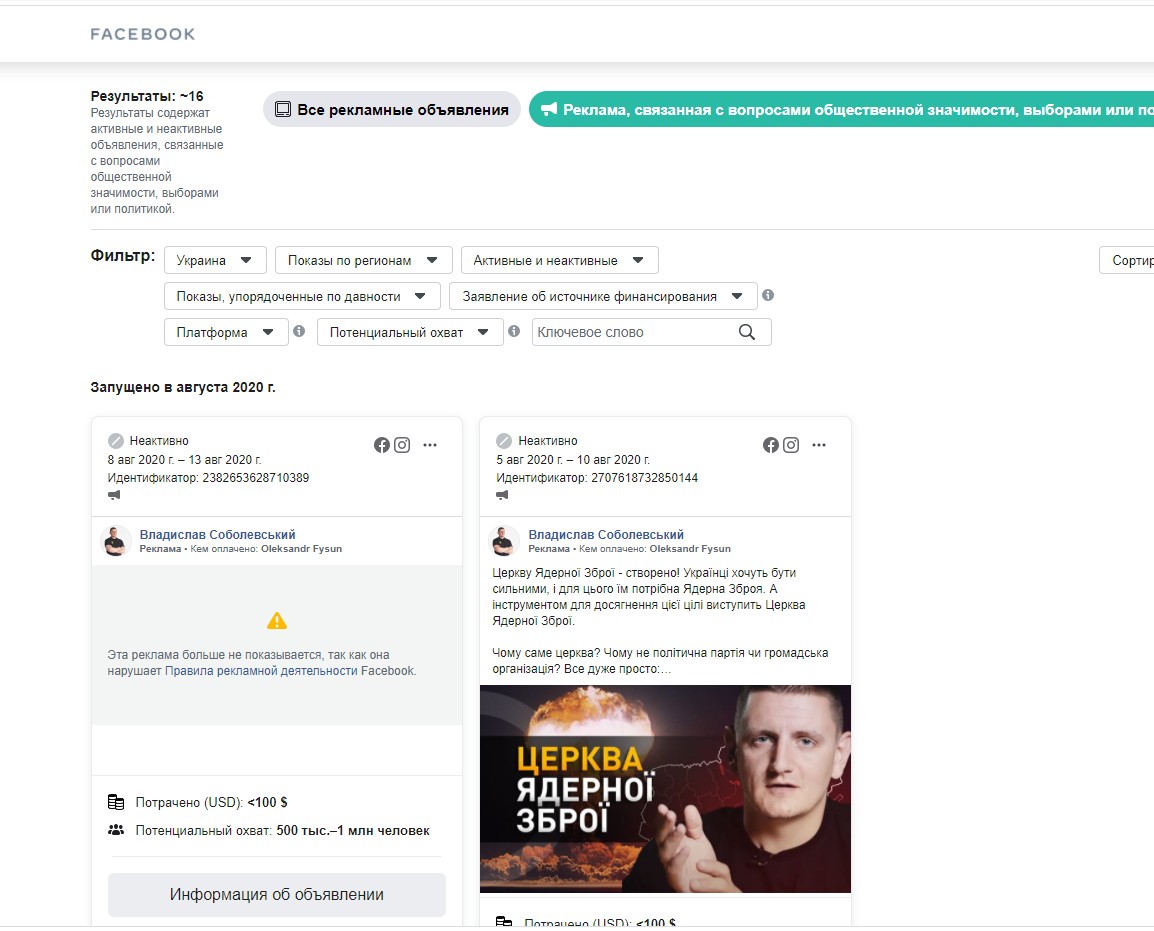Click Instagram platform icon on first ad
This screenshot has width=1154, height=931.
tap(402, 445)
